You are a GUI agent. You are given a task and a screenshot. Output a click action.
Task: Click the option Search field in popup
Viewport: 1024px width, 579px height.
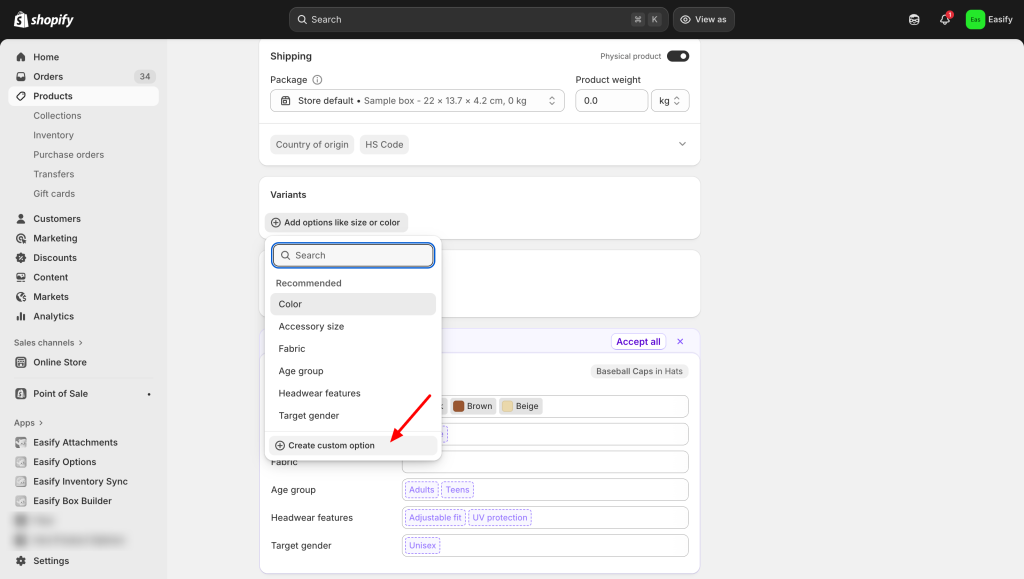tap(353, 256)
